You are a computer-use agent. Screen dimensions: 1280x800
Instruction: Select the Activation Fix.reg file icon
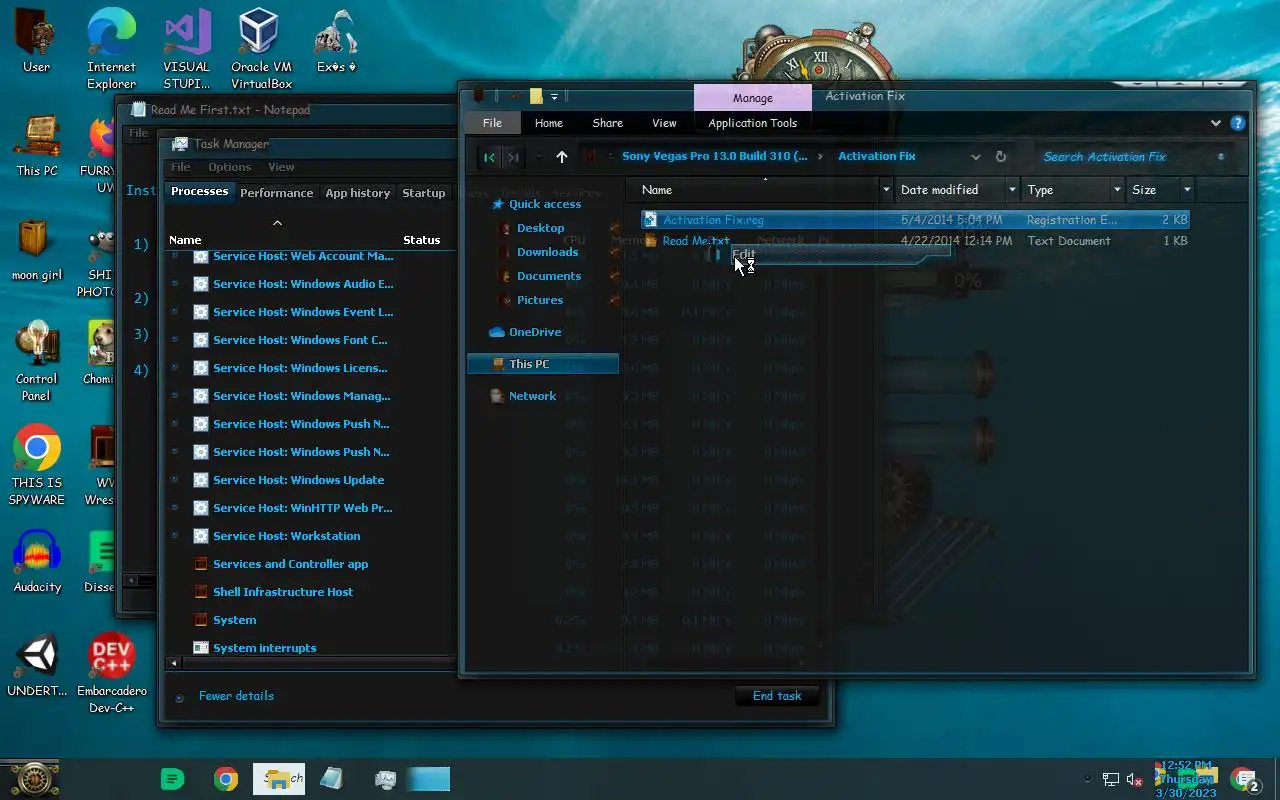[x=650, y=220]
